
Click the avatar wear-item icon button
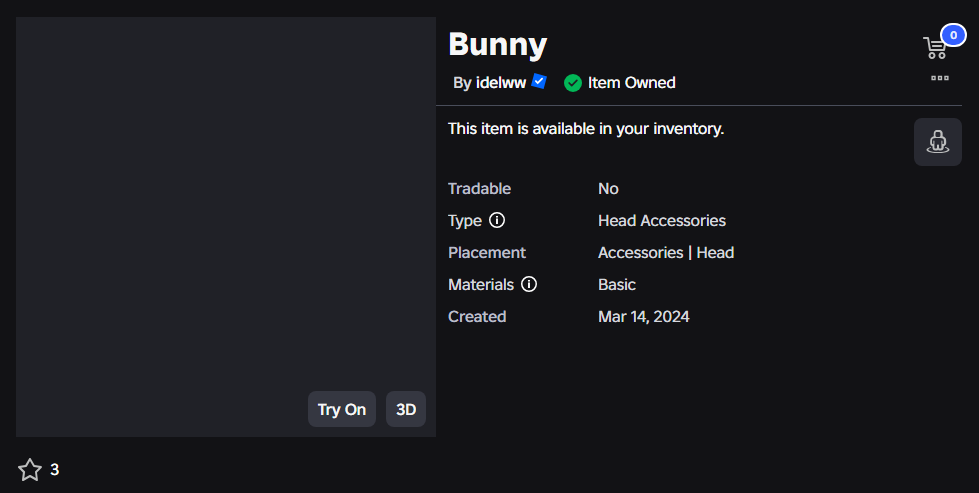tap(938, 142)
